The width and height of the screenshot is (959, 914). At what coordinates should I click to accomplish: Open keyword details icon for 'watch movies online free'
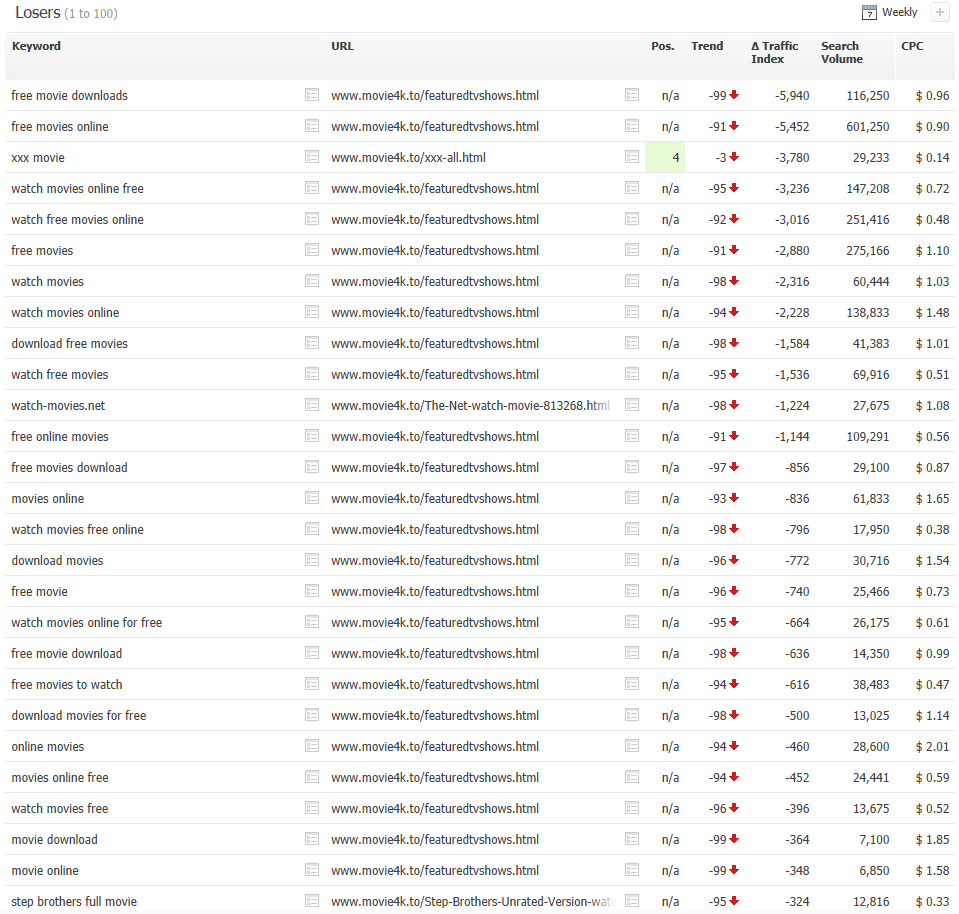[312, 188]
